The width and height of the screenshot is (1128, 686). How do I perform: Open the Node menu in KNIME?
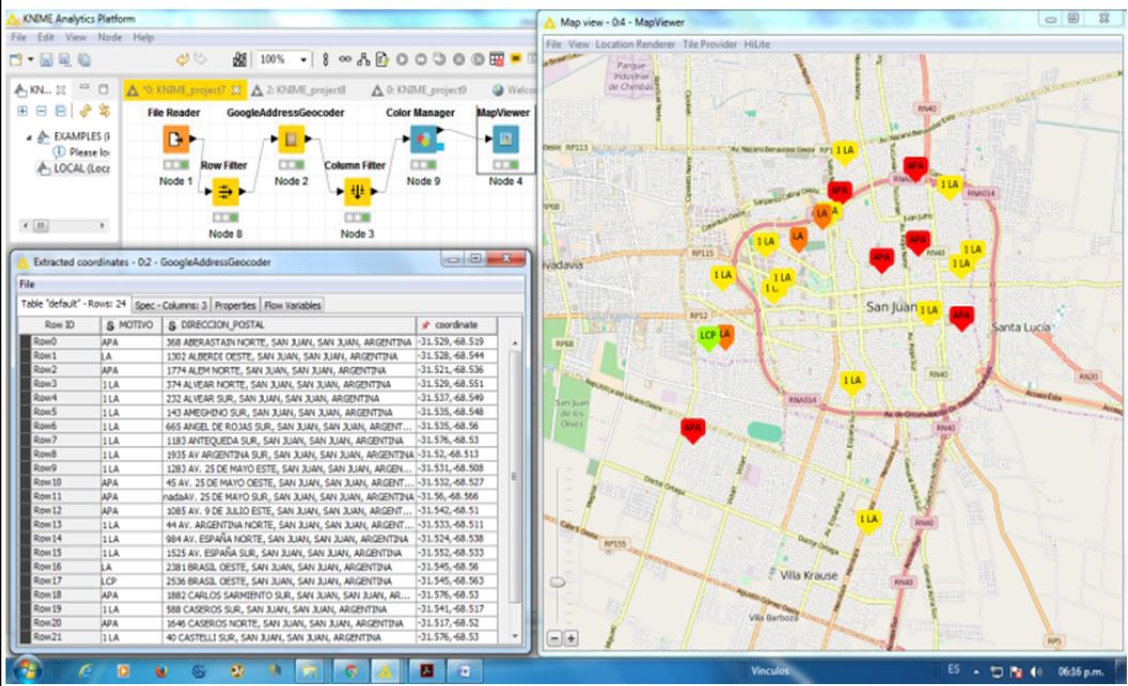click(110, 37)
